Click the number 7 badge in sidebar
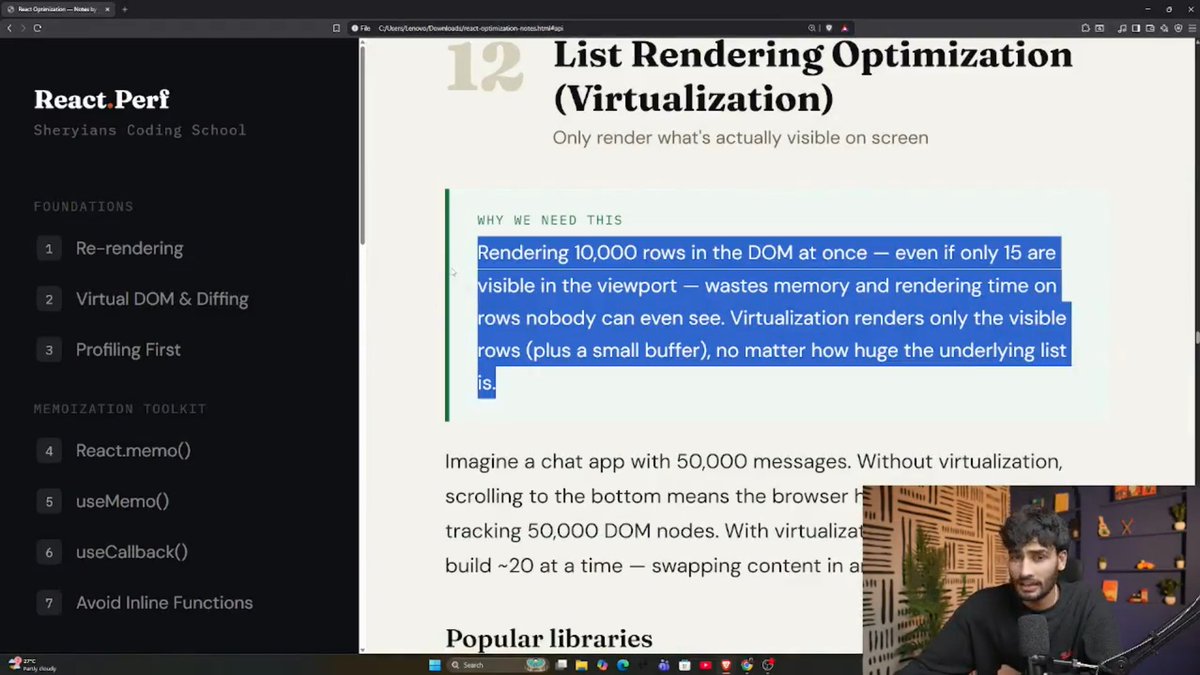Image resolution: width=1200 pixels, height=675 pixels. point(48,603)
